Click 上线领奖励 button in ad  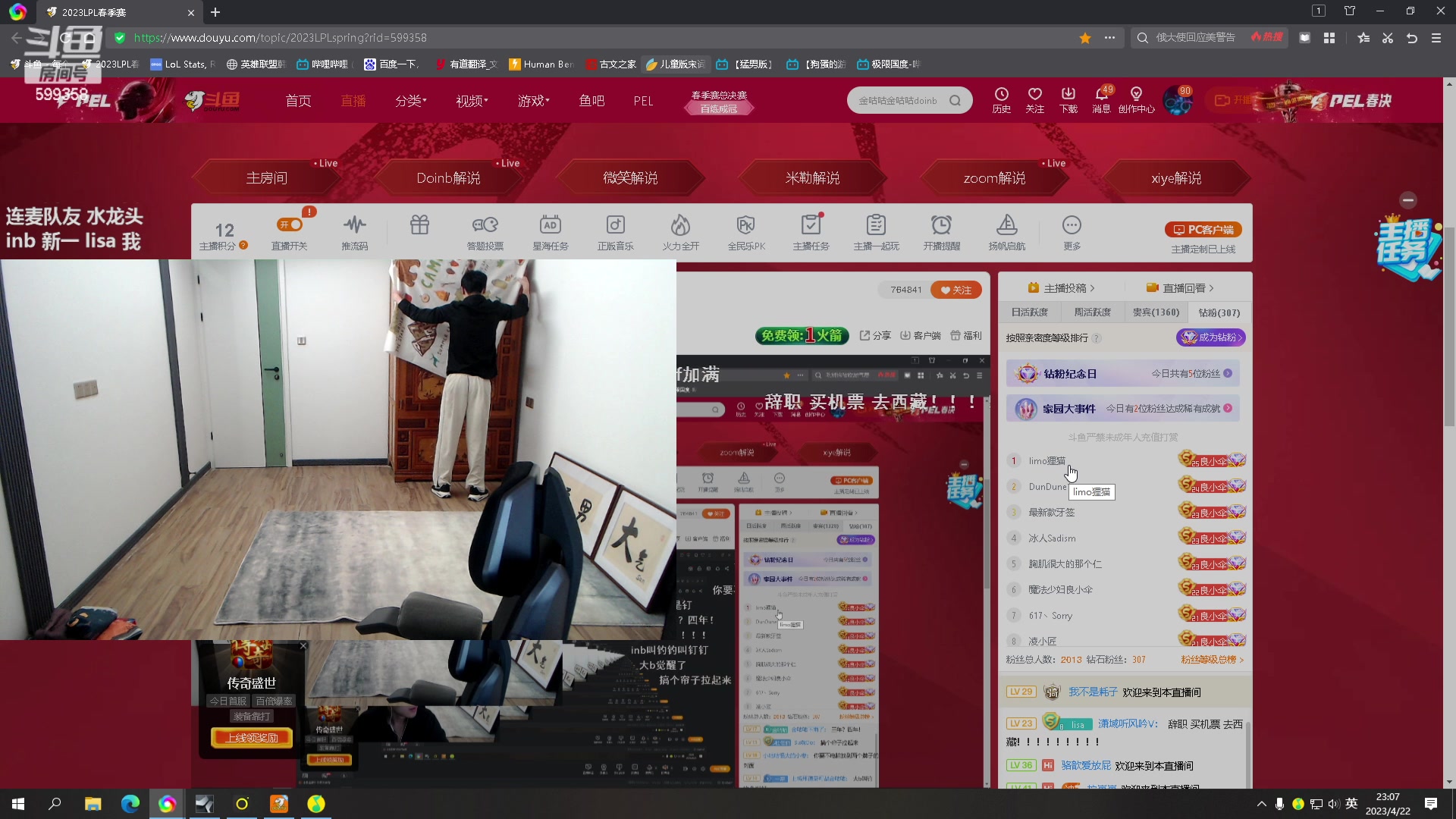252,738
